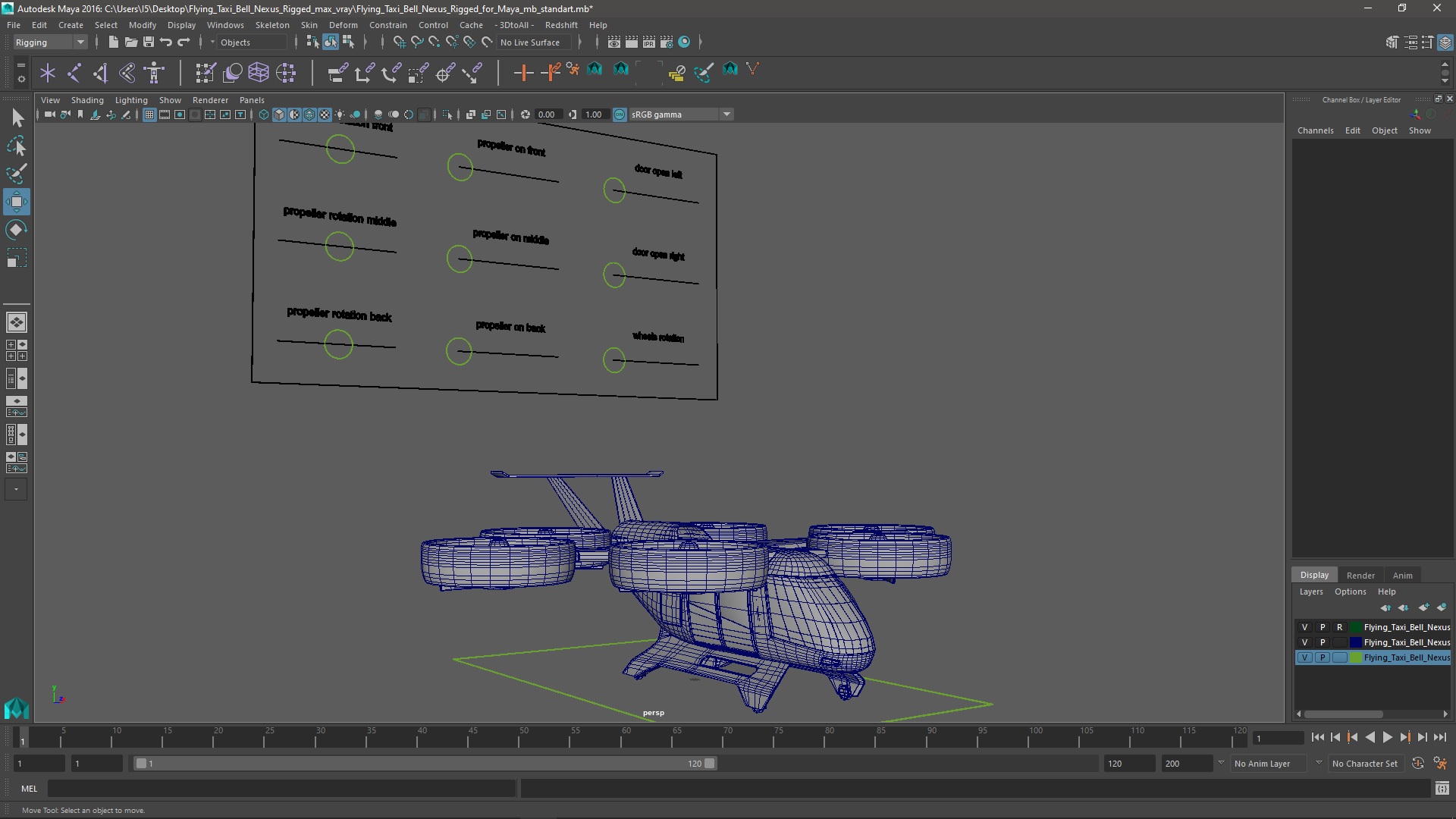Viewport: 1456px width, 819px height.
Task: Toggle P render flag on second layer
Action: (x=1321, y=642)
